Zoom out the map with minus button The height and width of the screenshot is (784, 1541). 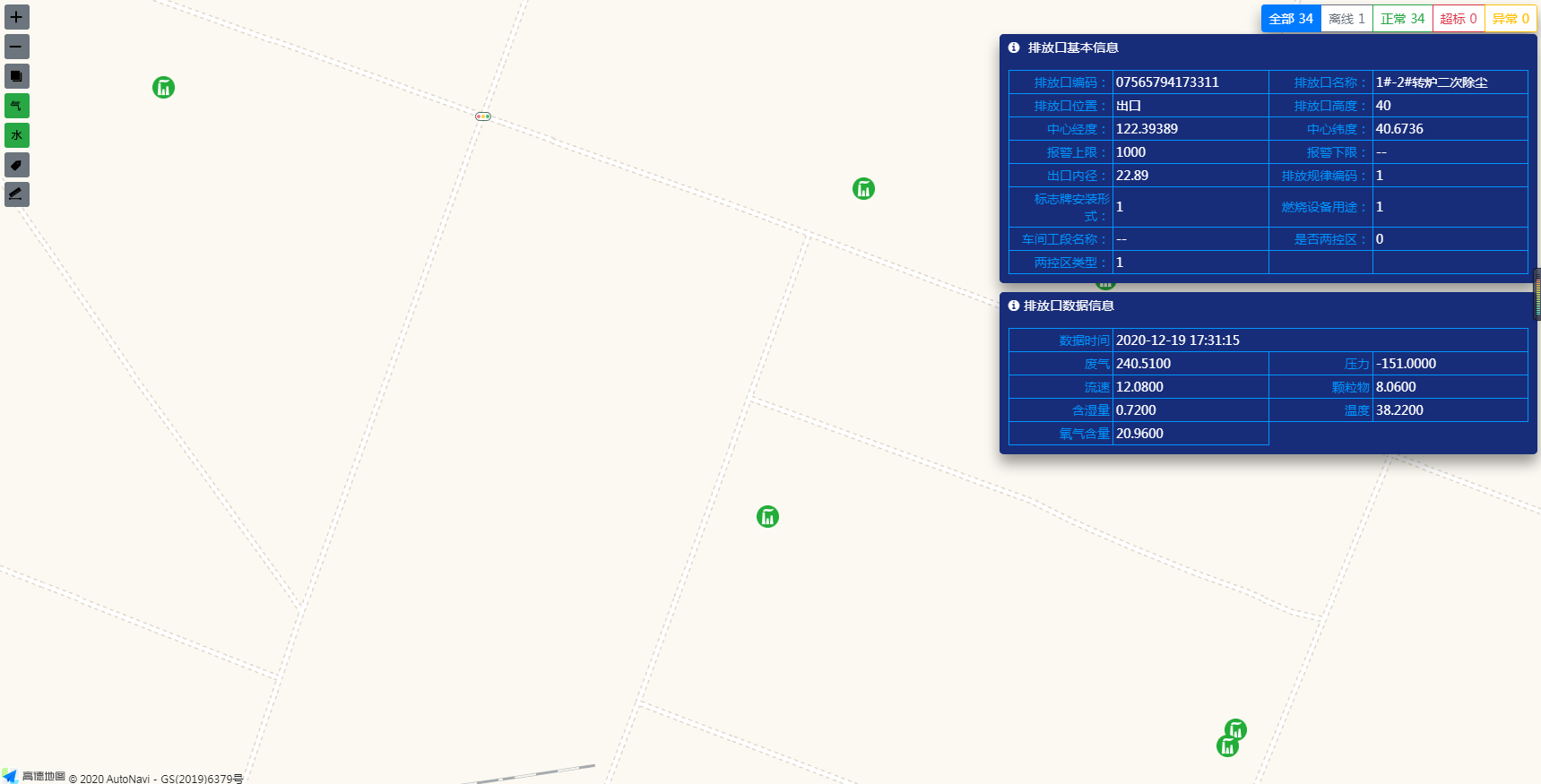(17, 47)
